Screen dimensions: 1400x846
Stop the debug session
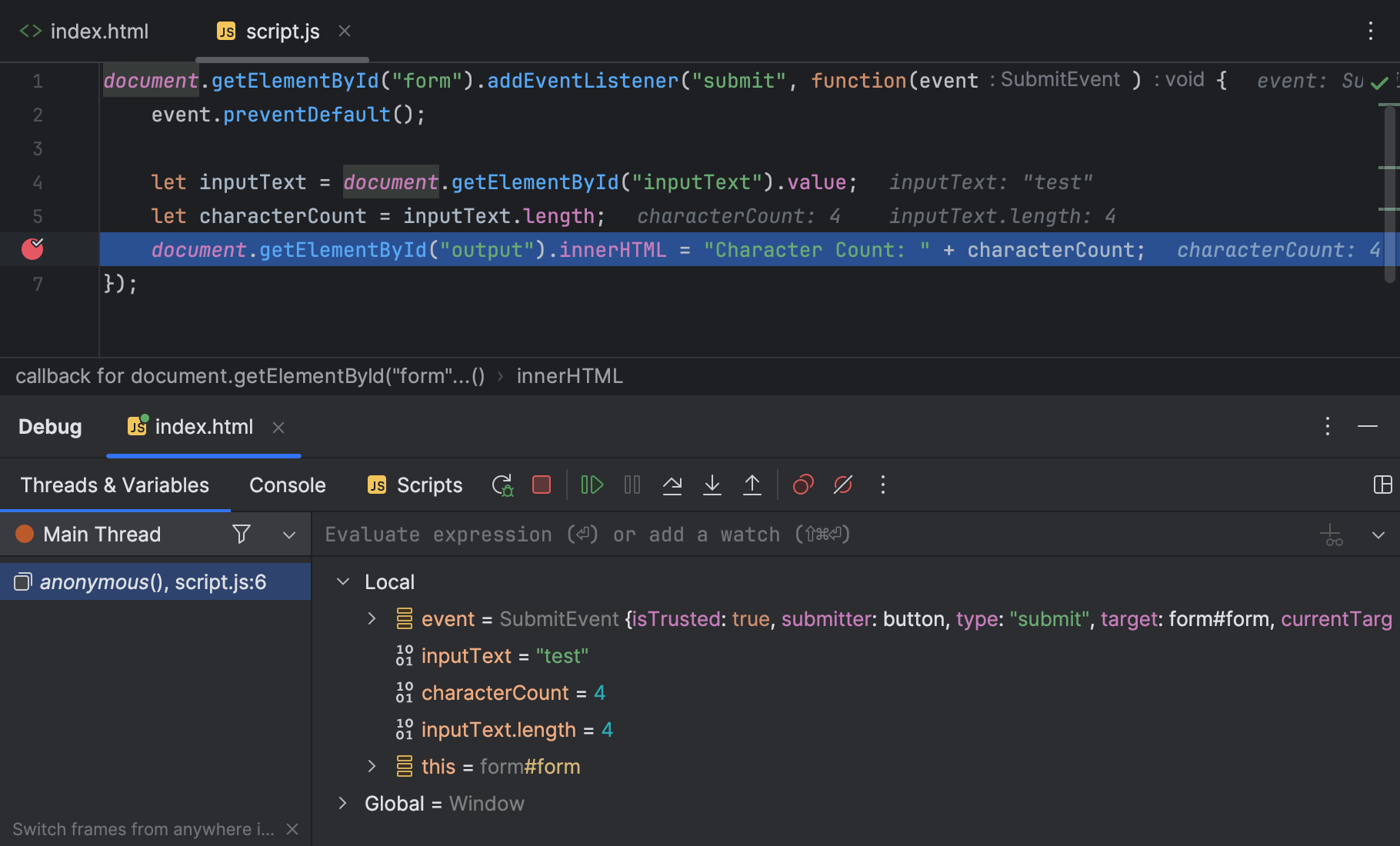542,485
